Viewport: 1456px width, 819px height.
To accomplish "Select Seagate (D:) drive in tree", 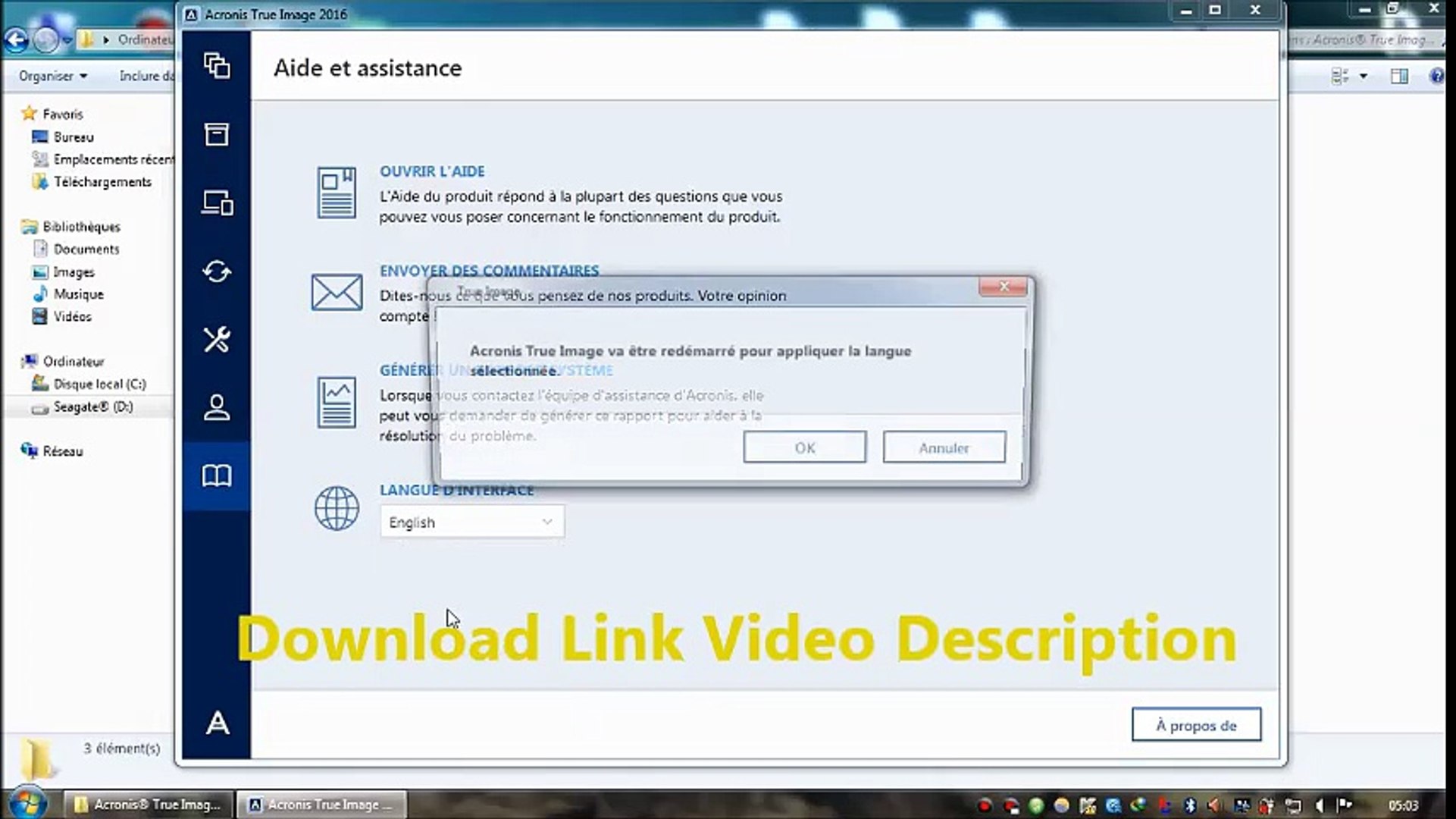I will click(x=92, y=407).
